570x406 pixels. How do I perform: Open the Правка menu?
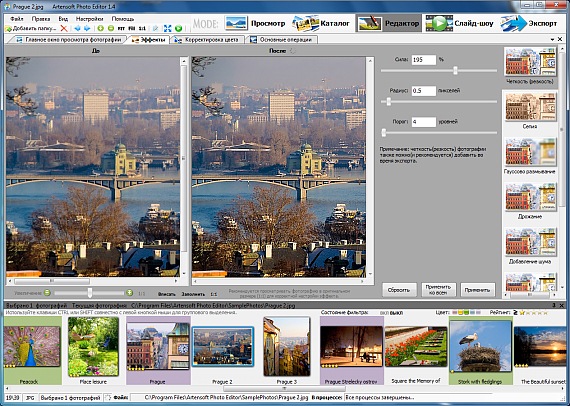tap(41, 19)
